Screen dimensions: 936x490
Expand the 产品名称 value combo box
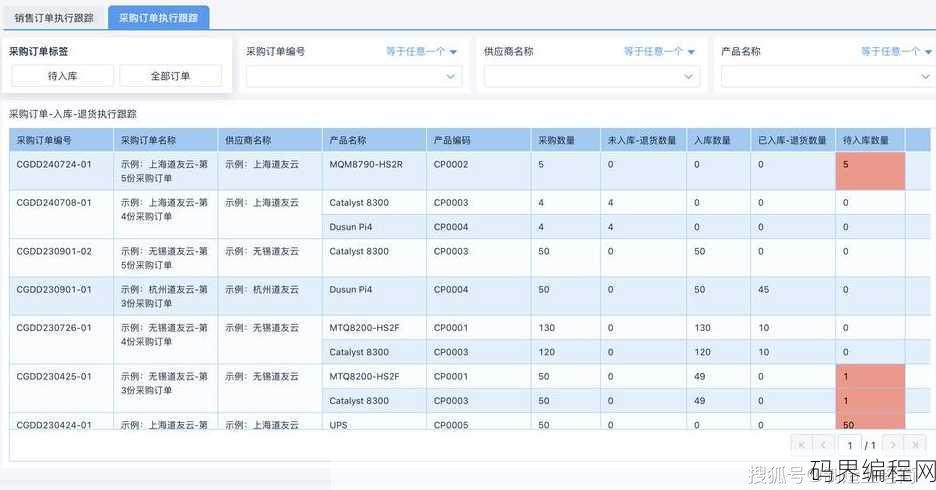828,76
